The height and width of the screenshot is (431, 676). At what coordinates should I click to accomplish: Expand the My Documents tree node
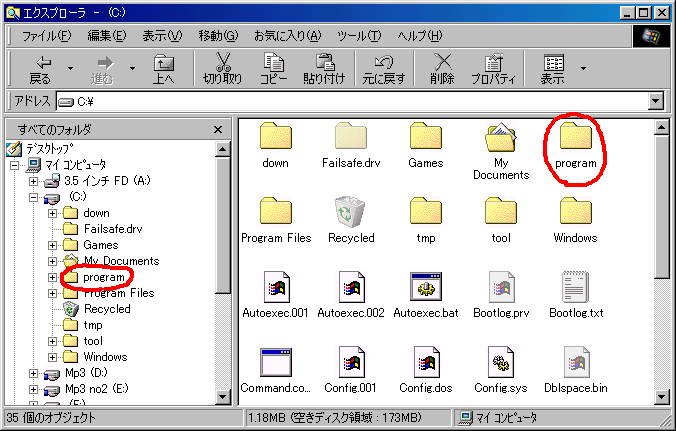(52, 261)
